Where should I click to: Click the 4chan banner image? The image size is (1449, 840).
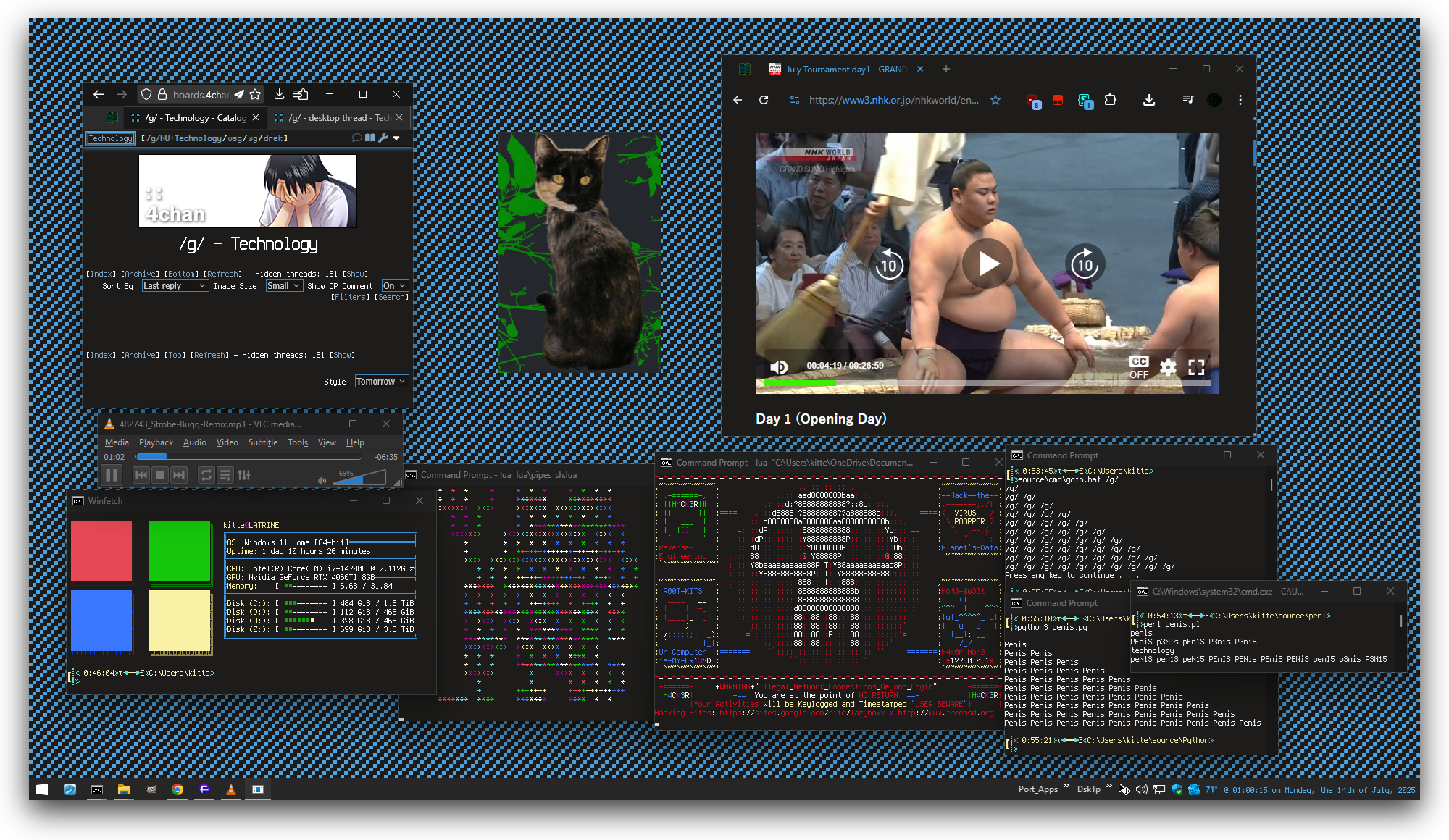(248, 191)
